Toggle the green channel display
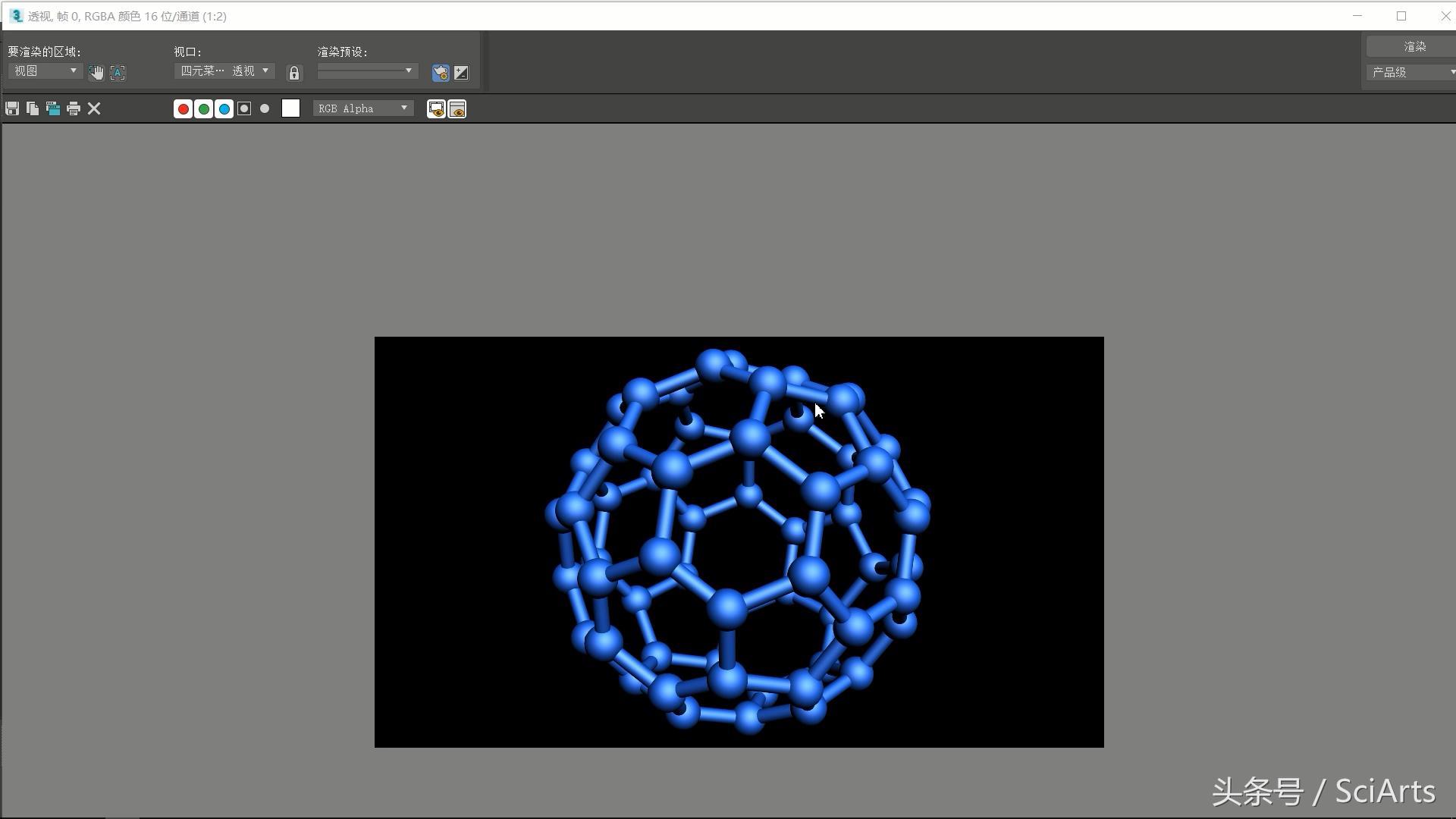The width and height of the screenshot is (1456, 819). coord(203,108)
